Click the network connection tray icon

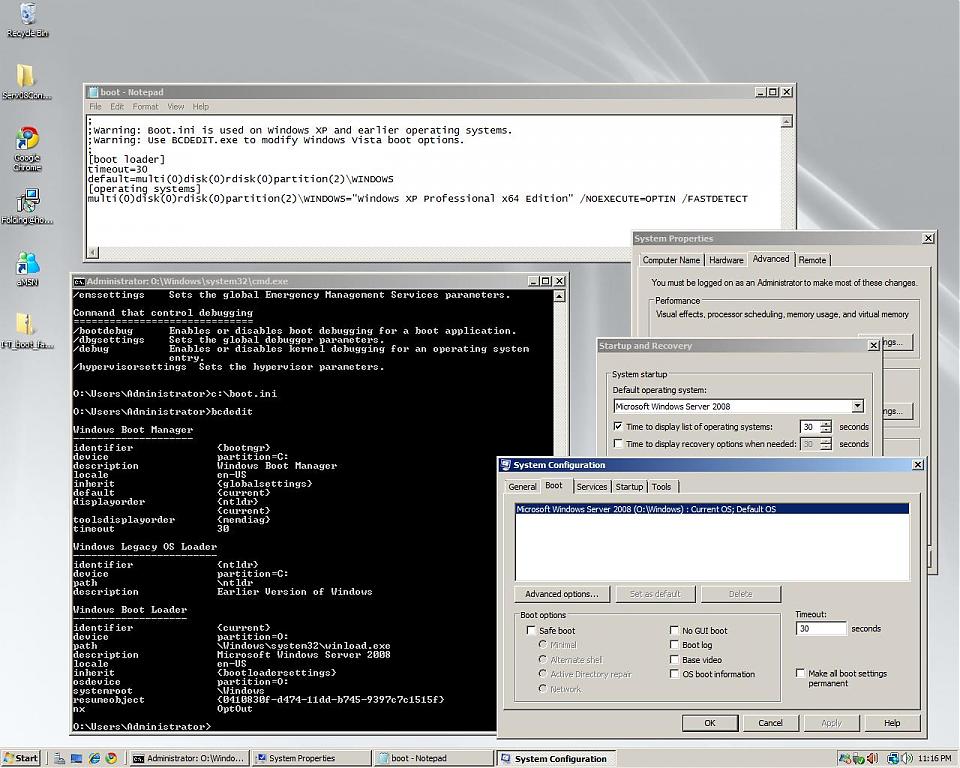click(893, 759)
